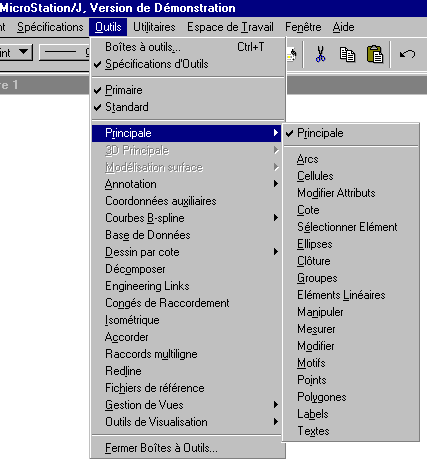Open the dropdown arrow left of line style

coord(23,52)
